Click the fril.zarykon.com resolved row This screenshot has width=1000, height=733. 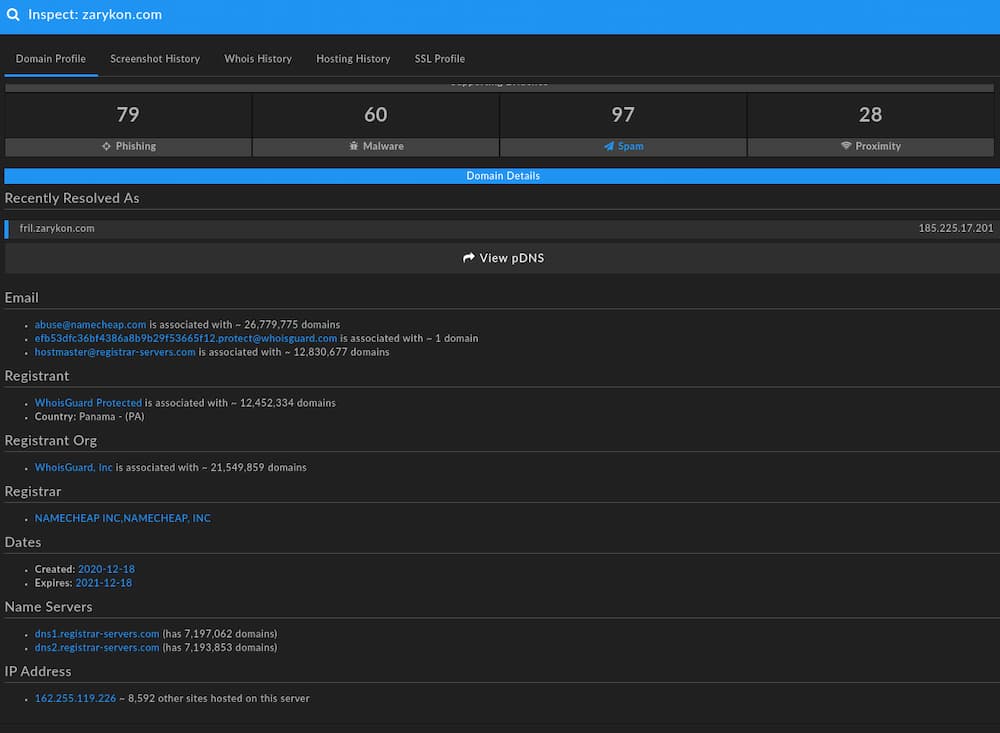click(502, 229)
